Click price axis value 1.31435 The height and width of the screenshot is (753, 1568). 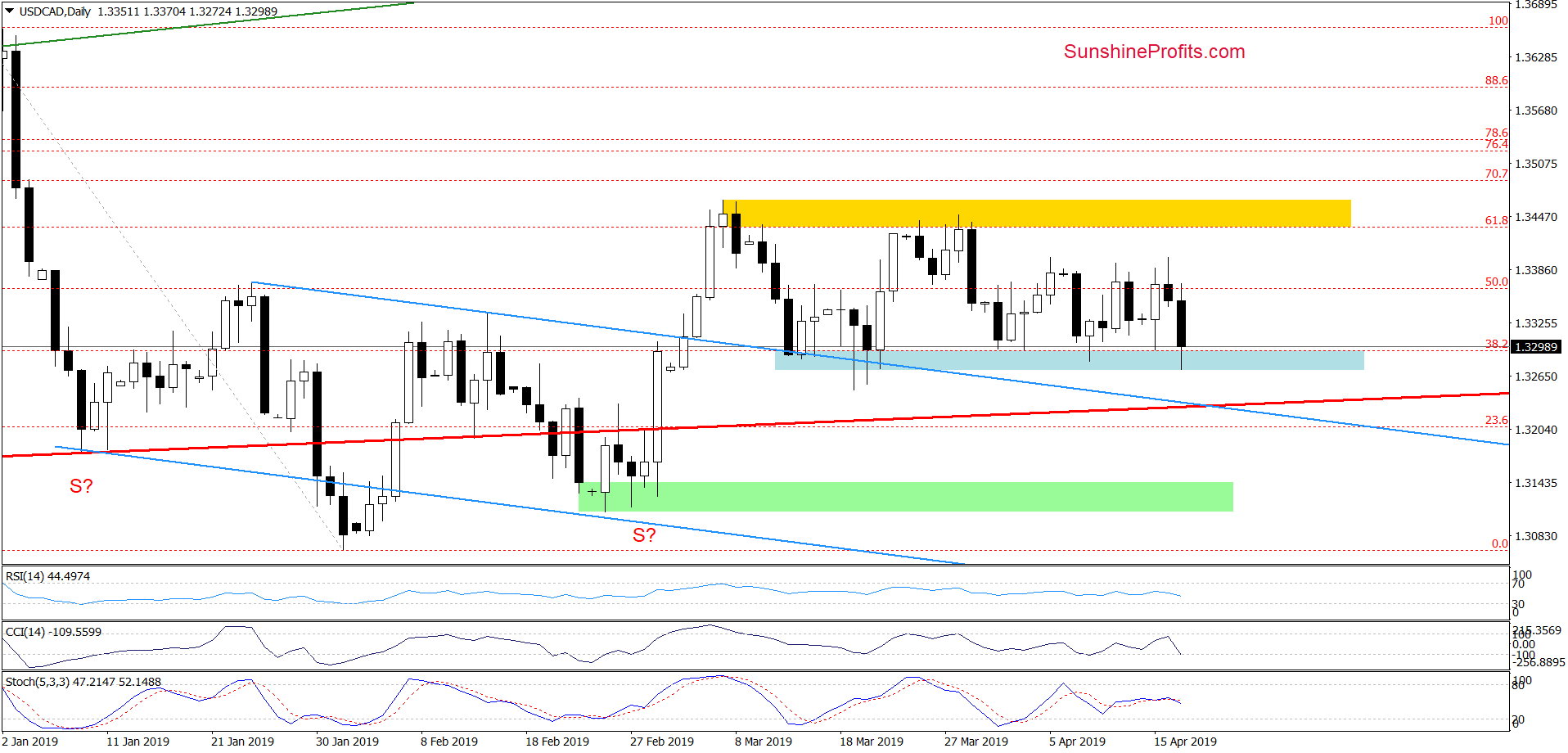point(1536,483)
